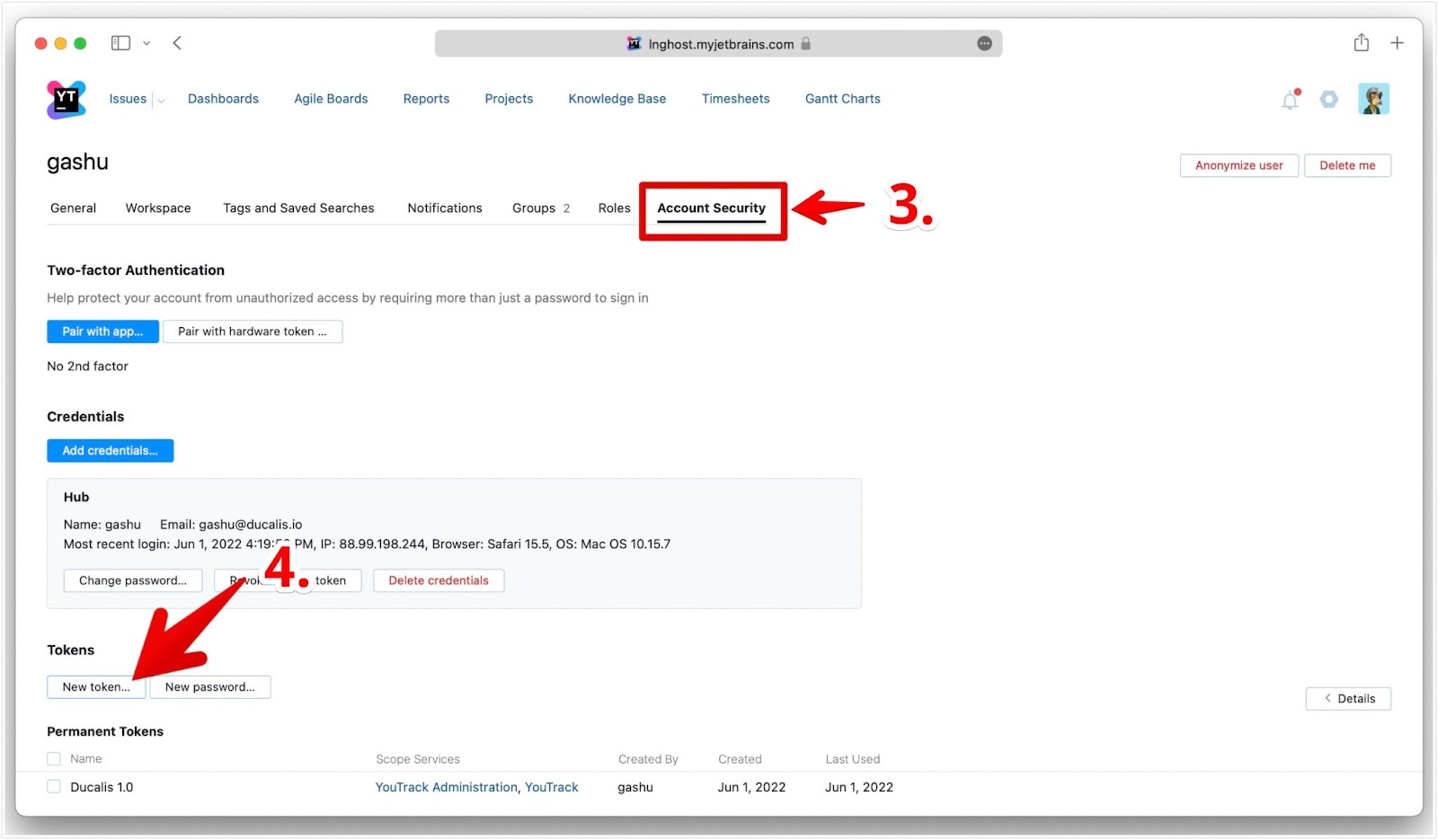Image resolution: width=1438 pixels, height=840 pixels.
Task: Switch to the Account Security tab
Action: [711, 208]
